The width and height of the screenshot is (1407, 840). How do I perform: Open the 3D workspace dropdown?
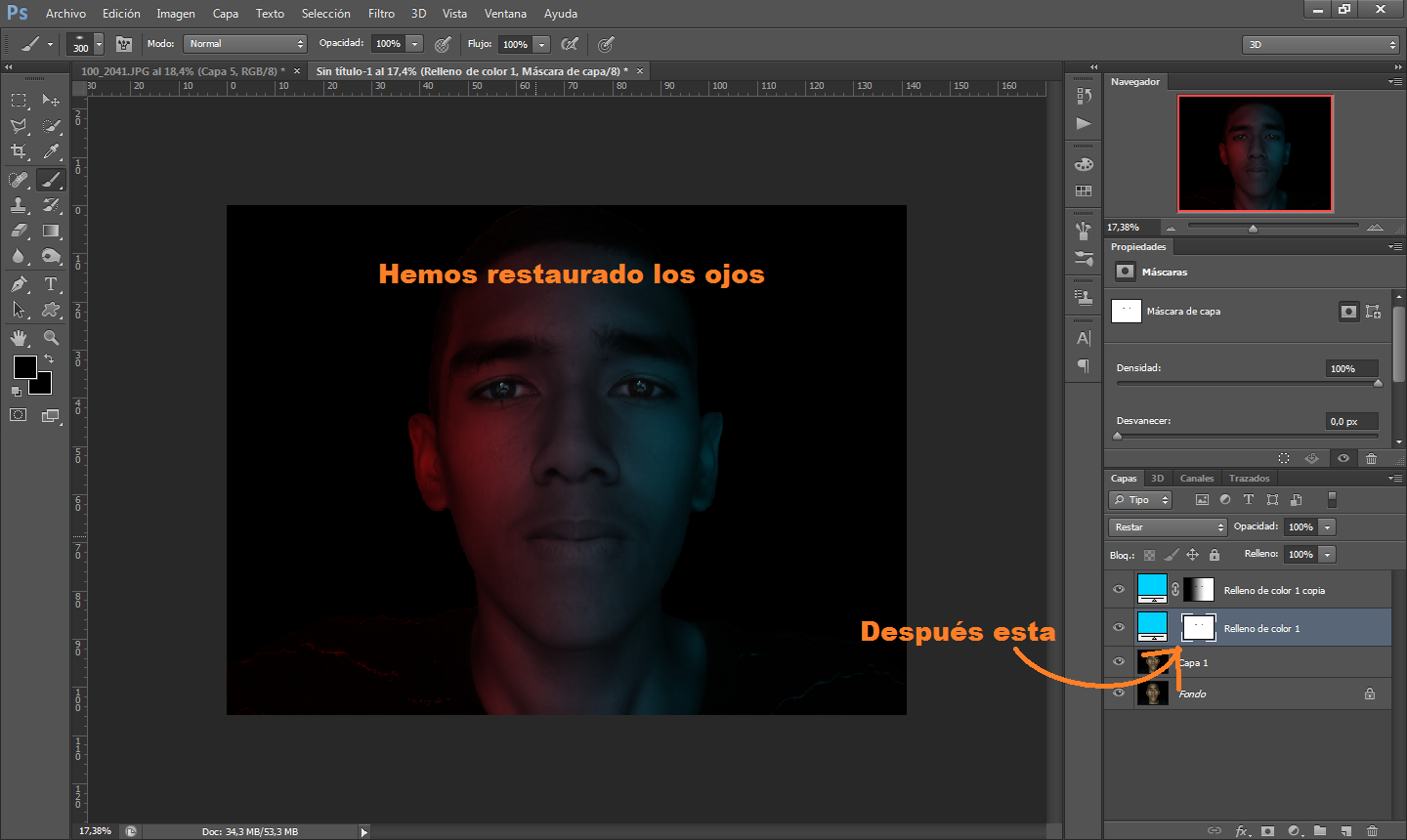1321,44
